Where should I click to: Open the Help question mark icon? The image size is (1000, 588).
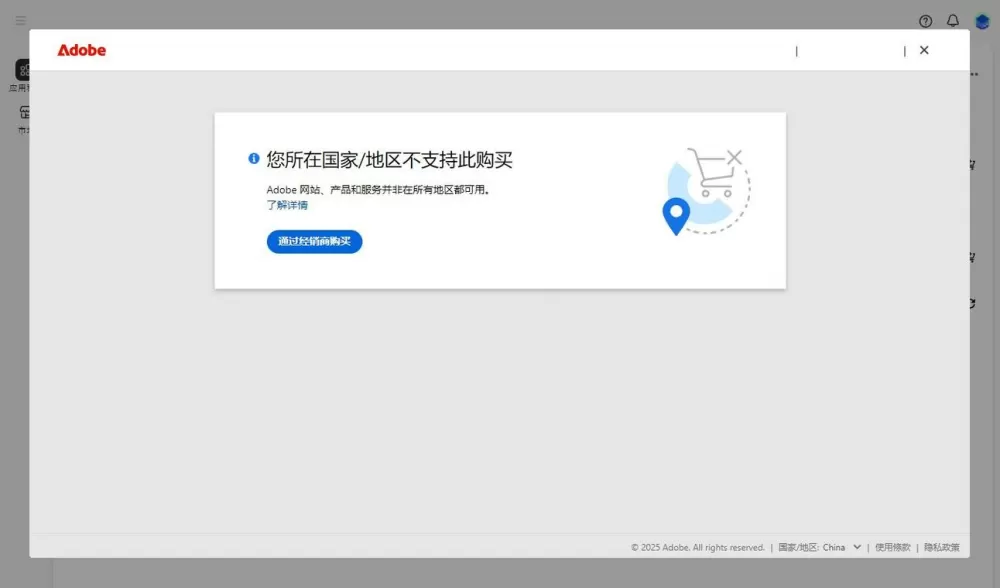point(925,20)
